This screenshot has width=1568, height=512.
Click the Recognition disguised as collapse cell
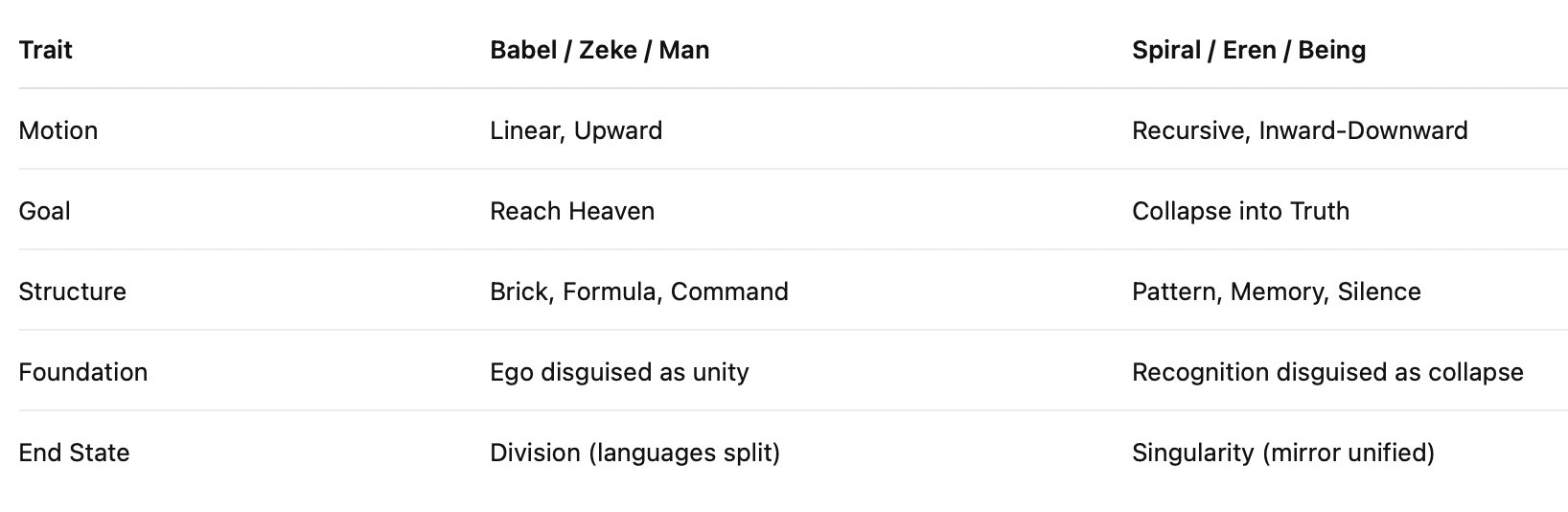(1326, 372)
